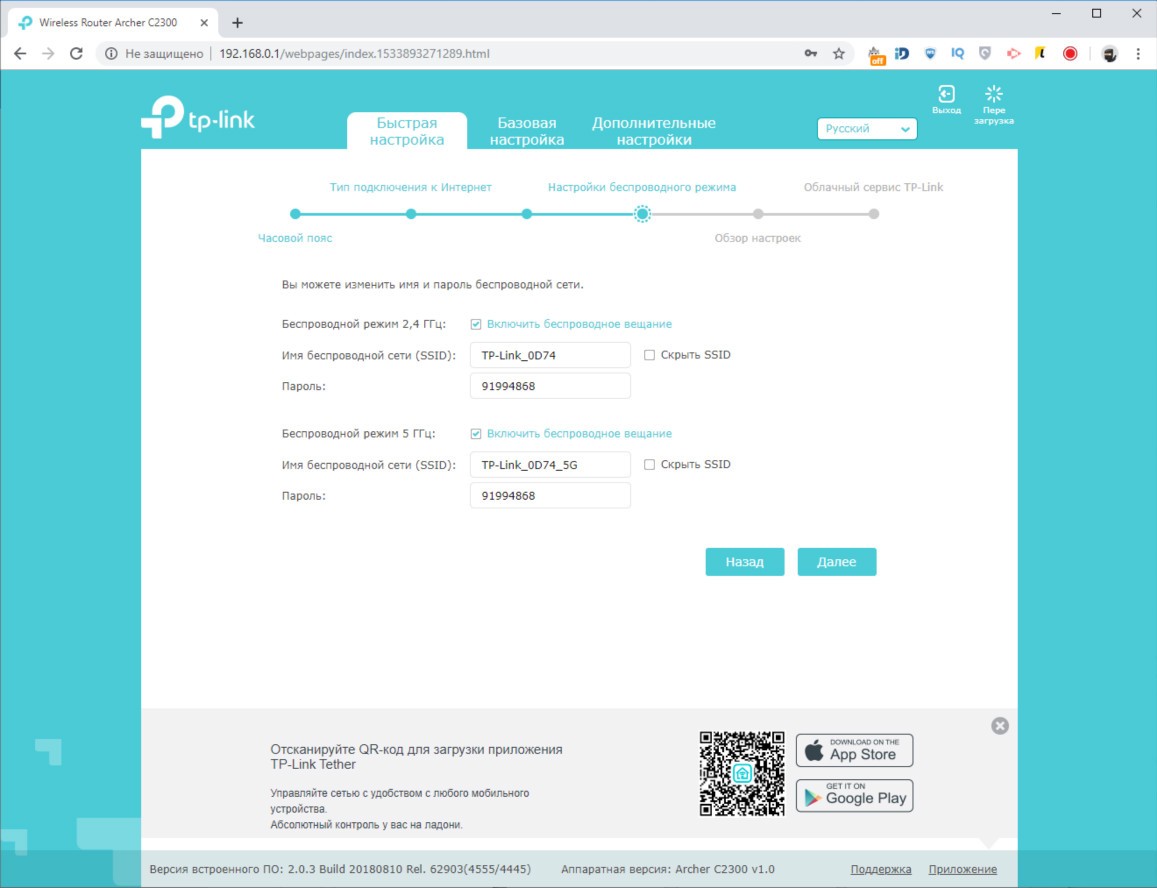Enable Hide SSID for TP-Link_0D74 network
Image resolution: width=1157 pixels, height=888 pixels.
650,355
